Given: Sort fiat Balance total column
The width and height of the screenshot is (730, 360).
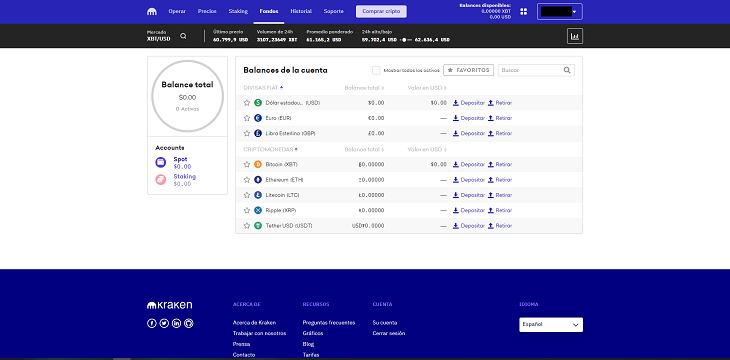Looking at the screenshot, I should pos(364,88).
